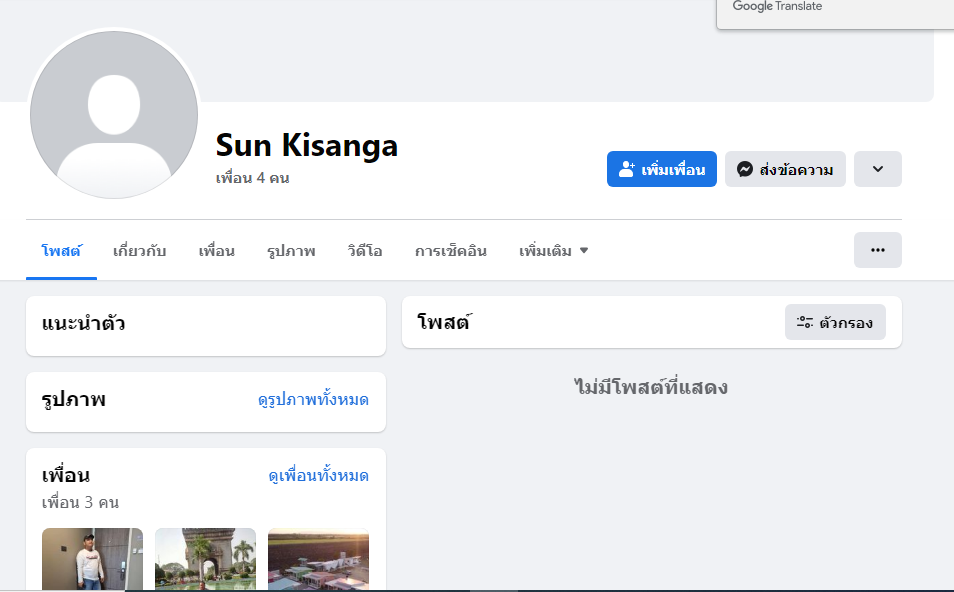
Task: Click the ไม่มีโพสต์ที่แสดง message
Action: (x=651, y=387)
